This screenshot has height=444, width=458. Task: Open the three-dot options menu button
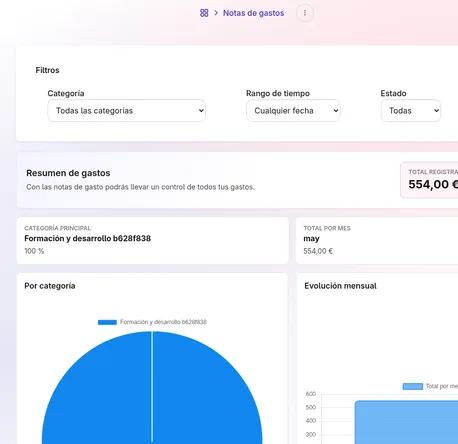tap(305, 13)
